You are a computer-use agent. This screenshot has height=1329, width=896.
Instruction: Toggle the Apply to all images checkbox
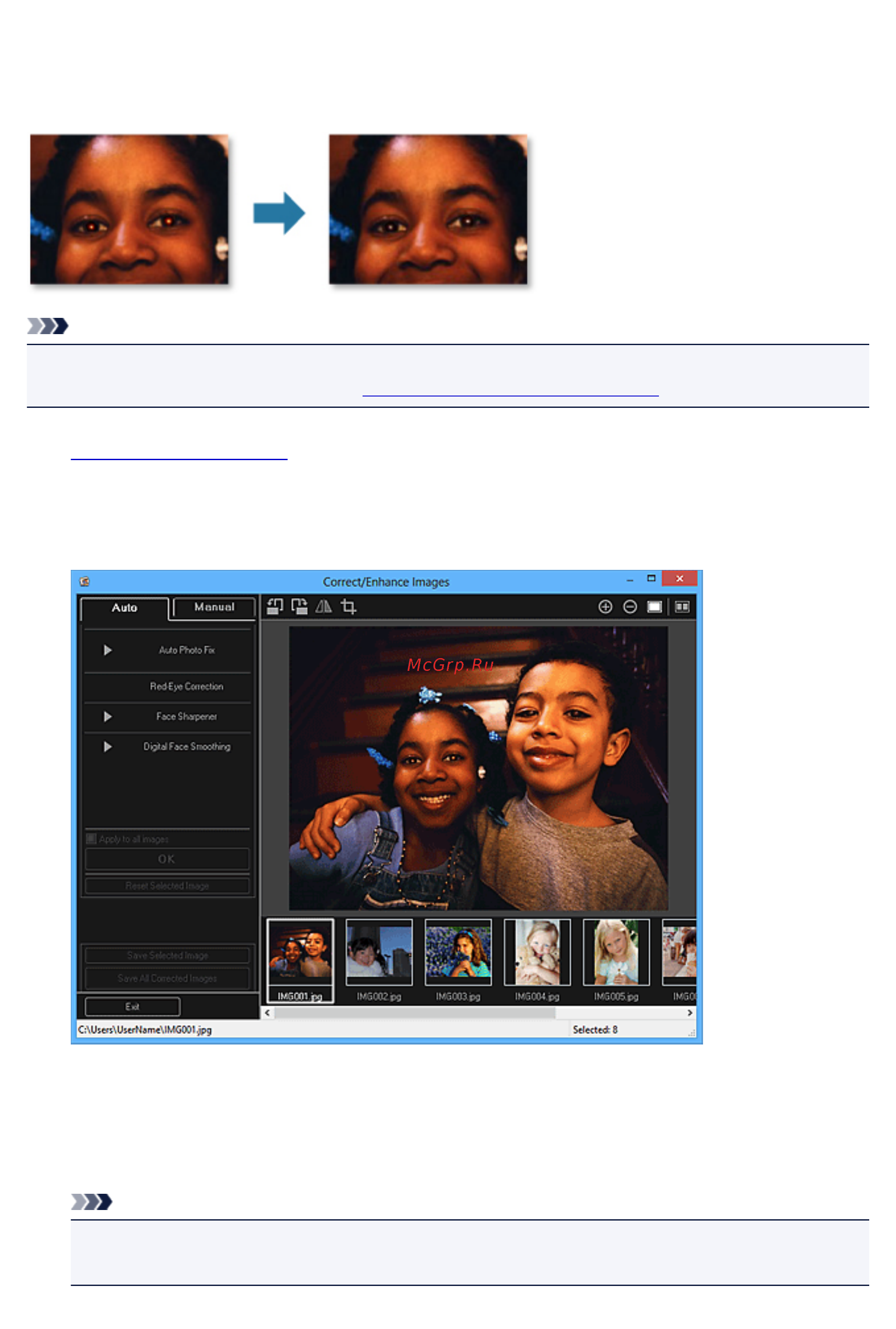(91, 839)
